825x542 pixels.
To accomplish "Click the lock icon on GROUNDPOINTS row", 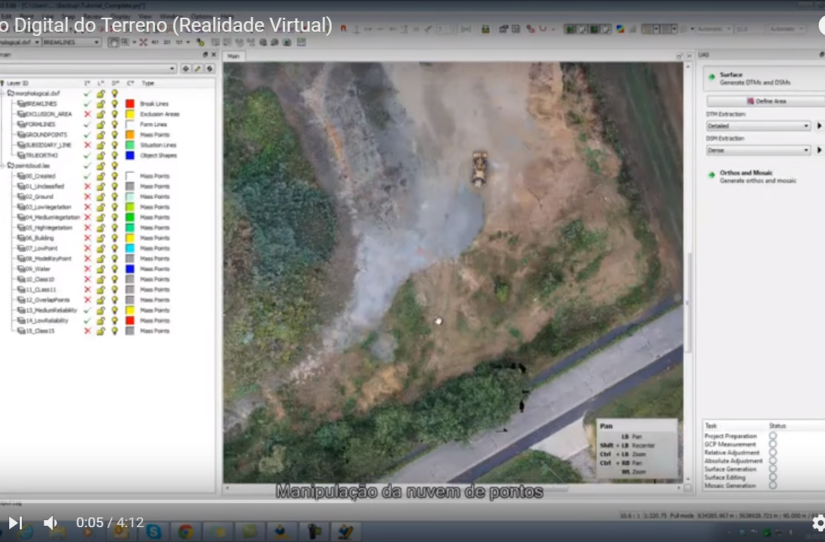I will [x=100, y=135].
